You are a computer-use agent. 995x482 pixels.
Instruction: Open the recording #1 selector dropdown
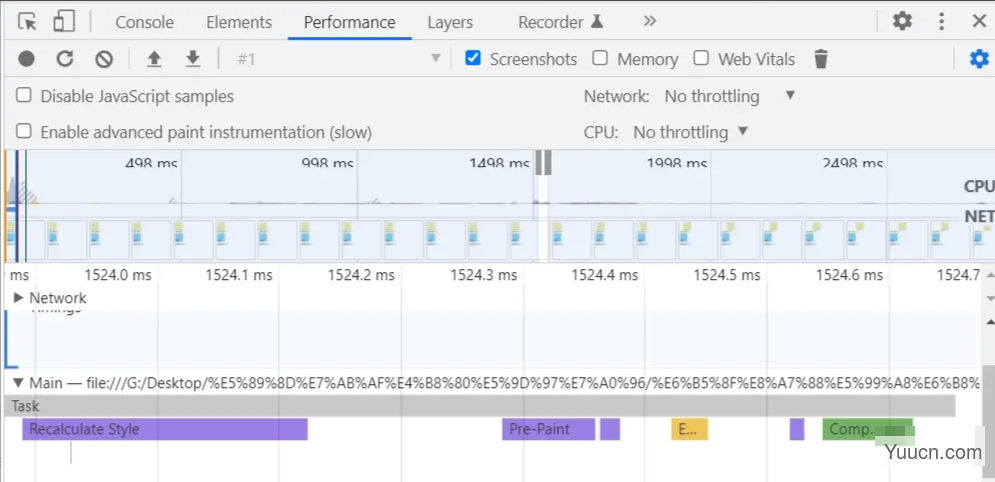coord(337,59)
